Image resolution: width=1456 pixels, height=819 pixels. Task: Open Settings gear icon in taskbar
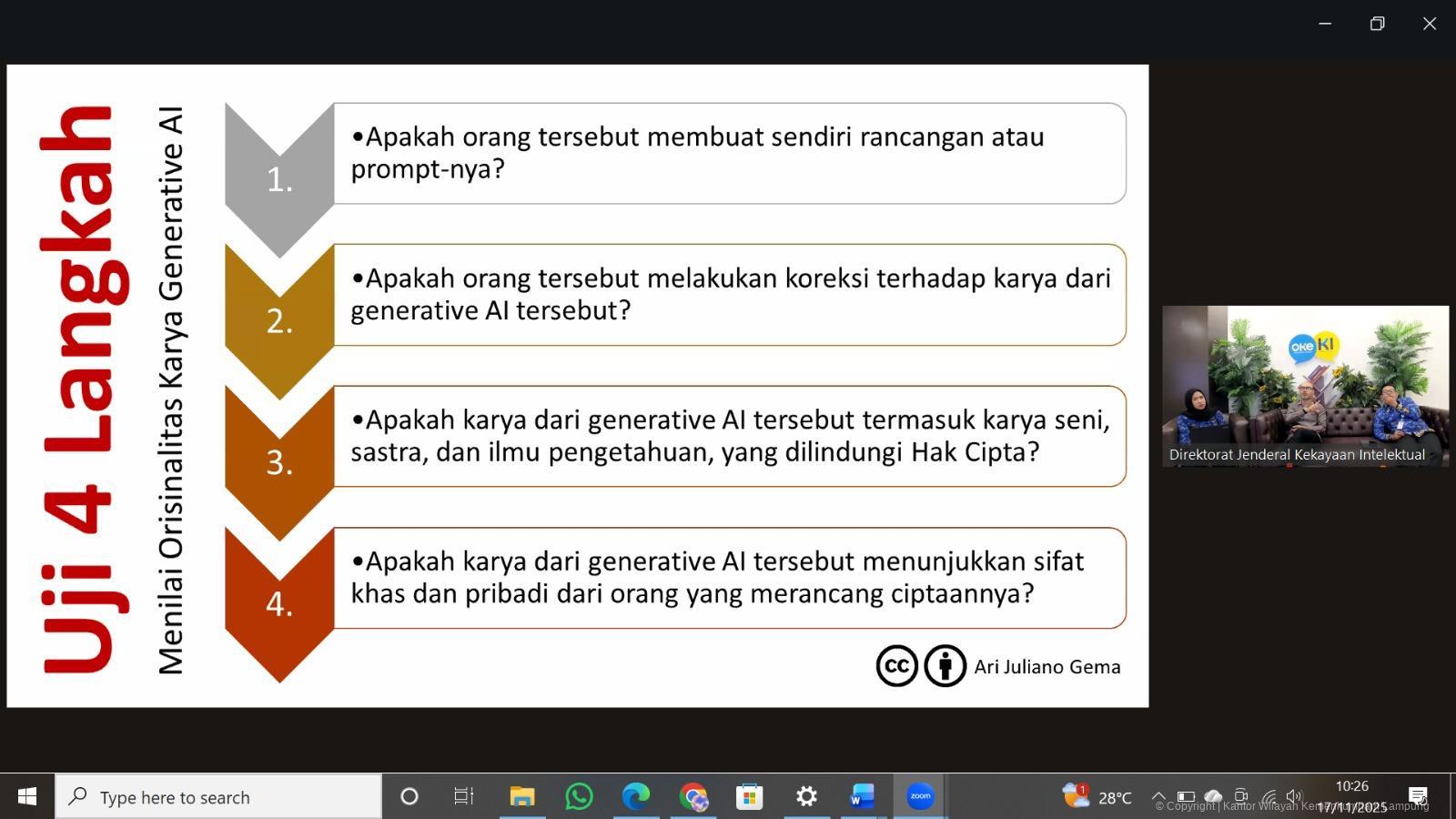[806, 797]
